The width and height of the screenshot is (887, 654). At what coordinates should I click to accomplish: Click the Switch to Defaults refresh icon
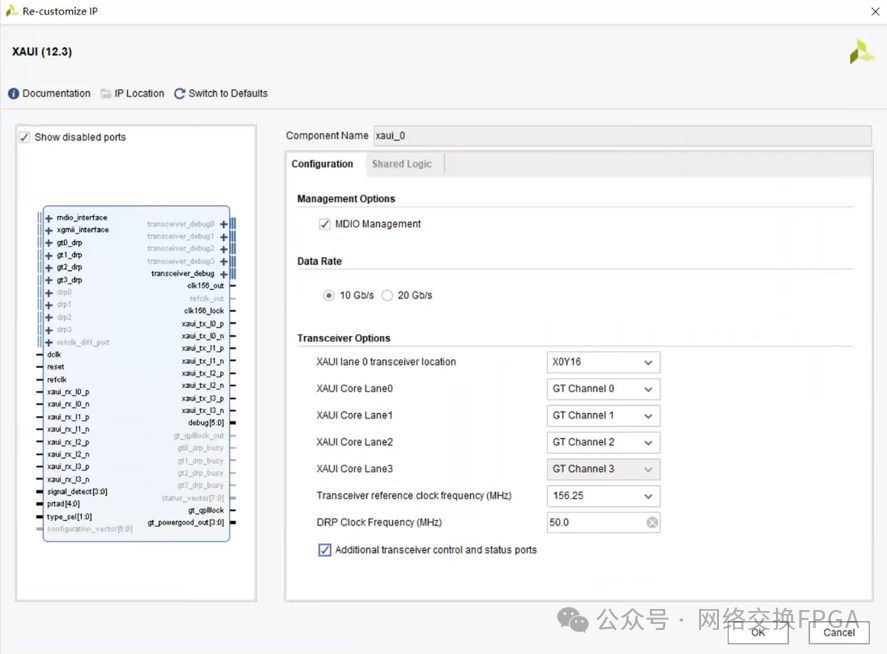click(x=180, y=94)
